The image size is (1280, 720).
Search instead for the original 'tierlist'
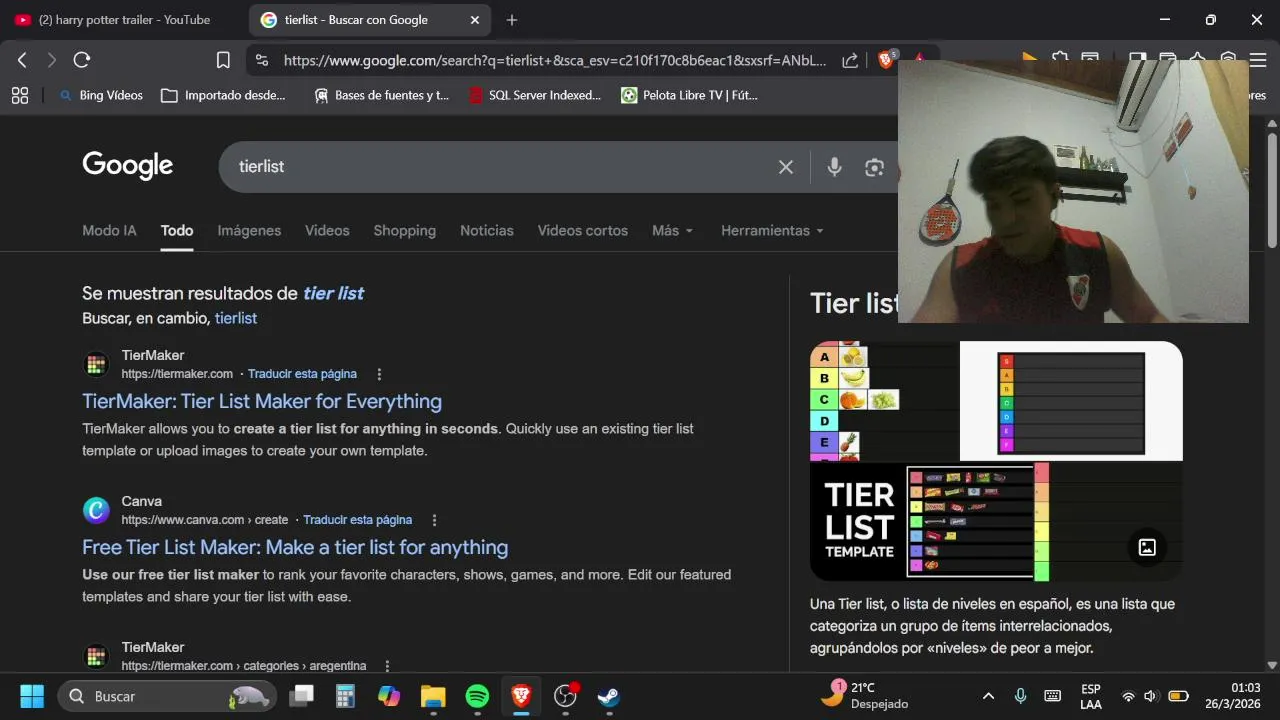click(x=236, y=318)
